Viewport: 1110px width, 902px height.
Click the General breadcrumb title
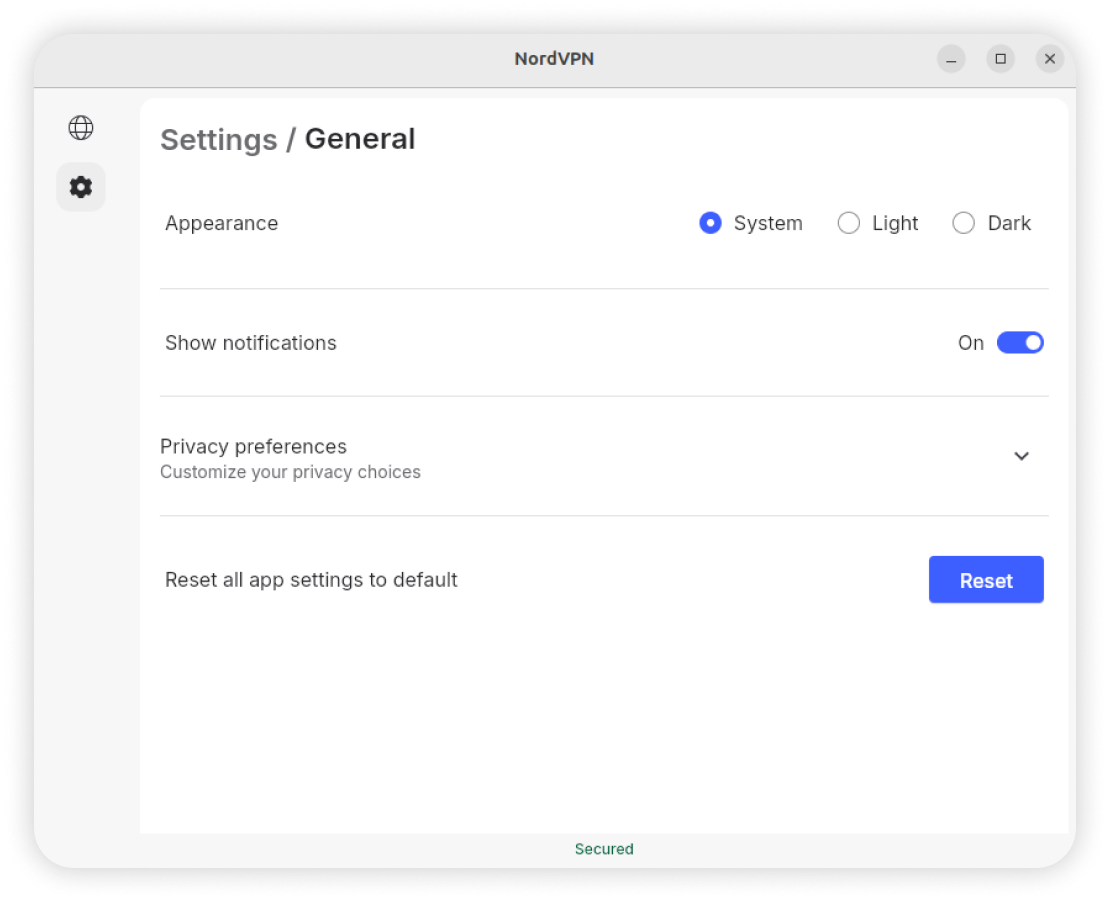360,139
